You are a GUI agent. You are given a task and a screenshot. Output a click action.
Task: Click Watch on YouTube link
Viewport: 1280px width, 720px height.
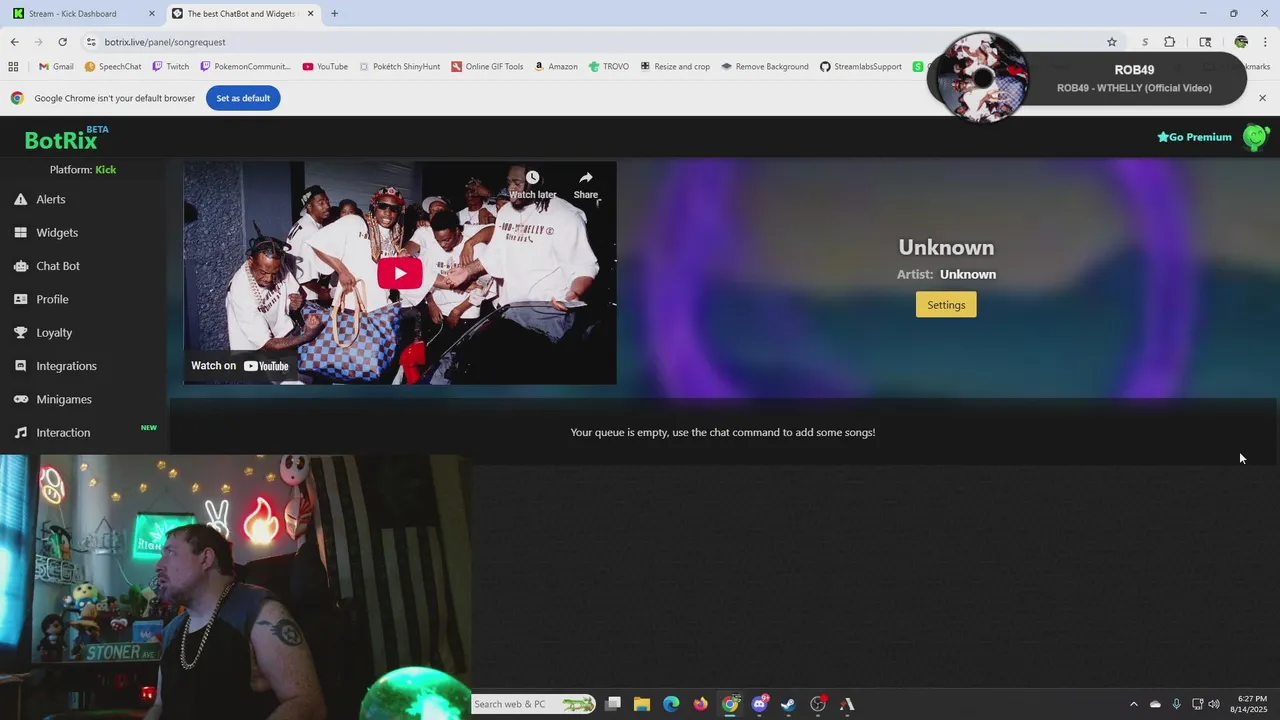(240, 366)
